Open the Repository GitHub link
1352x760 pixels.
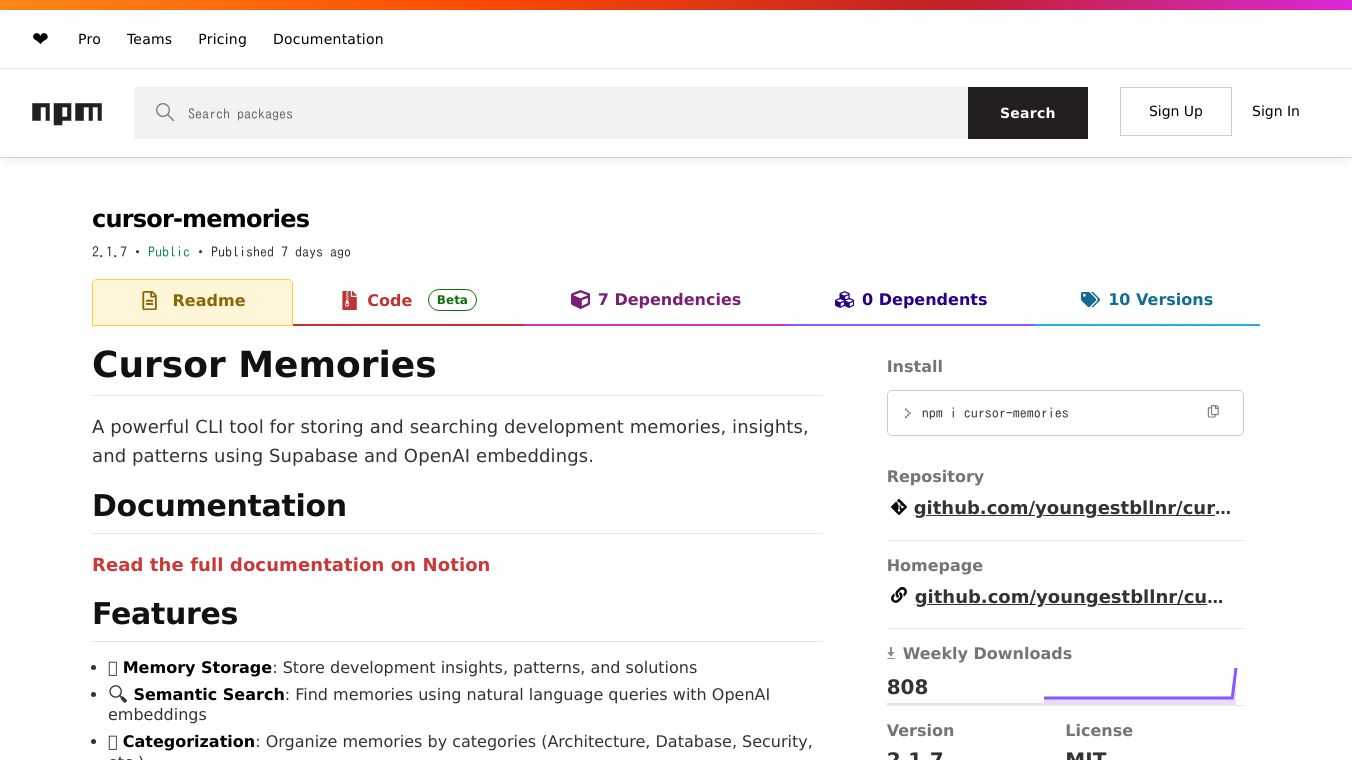[1072, 508]
